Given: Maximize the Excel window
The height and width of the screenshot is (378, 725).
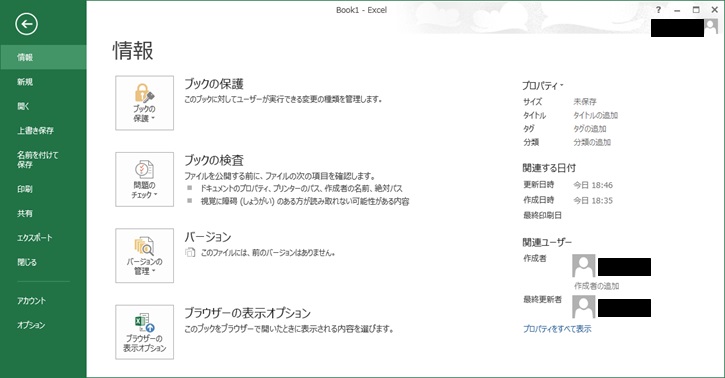Looking at the screenshot, I should click(696, 10).
